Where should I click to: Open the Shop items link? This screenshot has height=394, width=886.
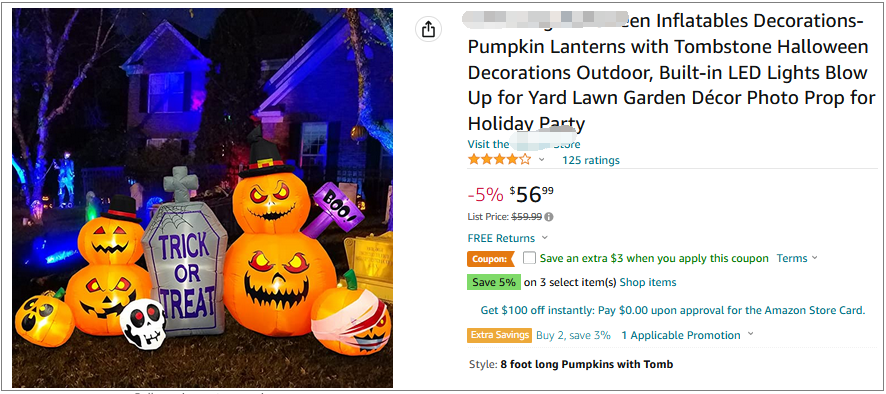click(x=648, y=282)
